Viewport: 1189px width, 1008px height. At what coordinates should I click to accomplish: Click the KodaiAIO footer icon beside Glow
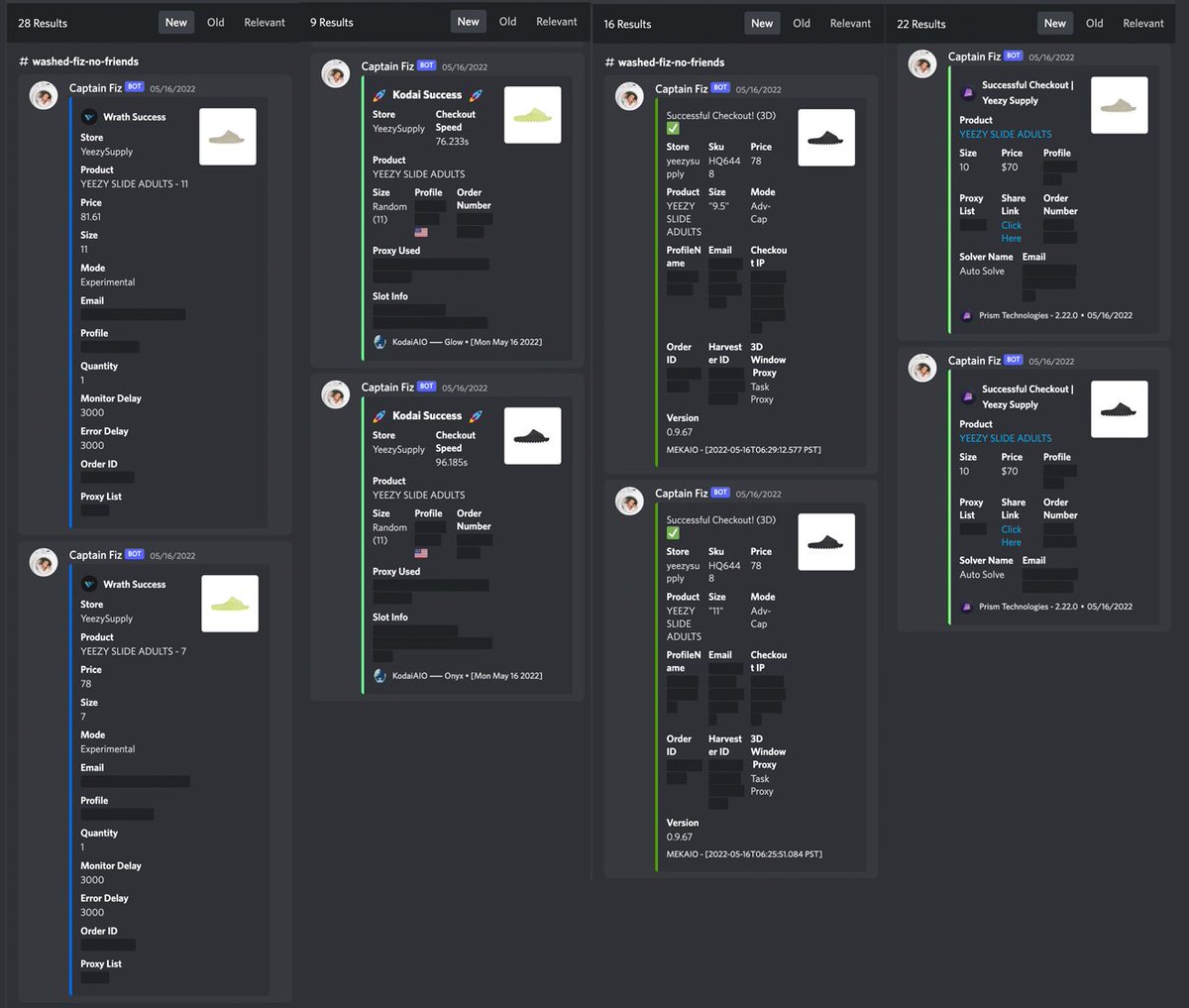(x=379, y=342)
